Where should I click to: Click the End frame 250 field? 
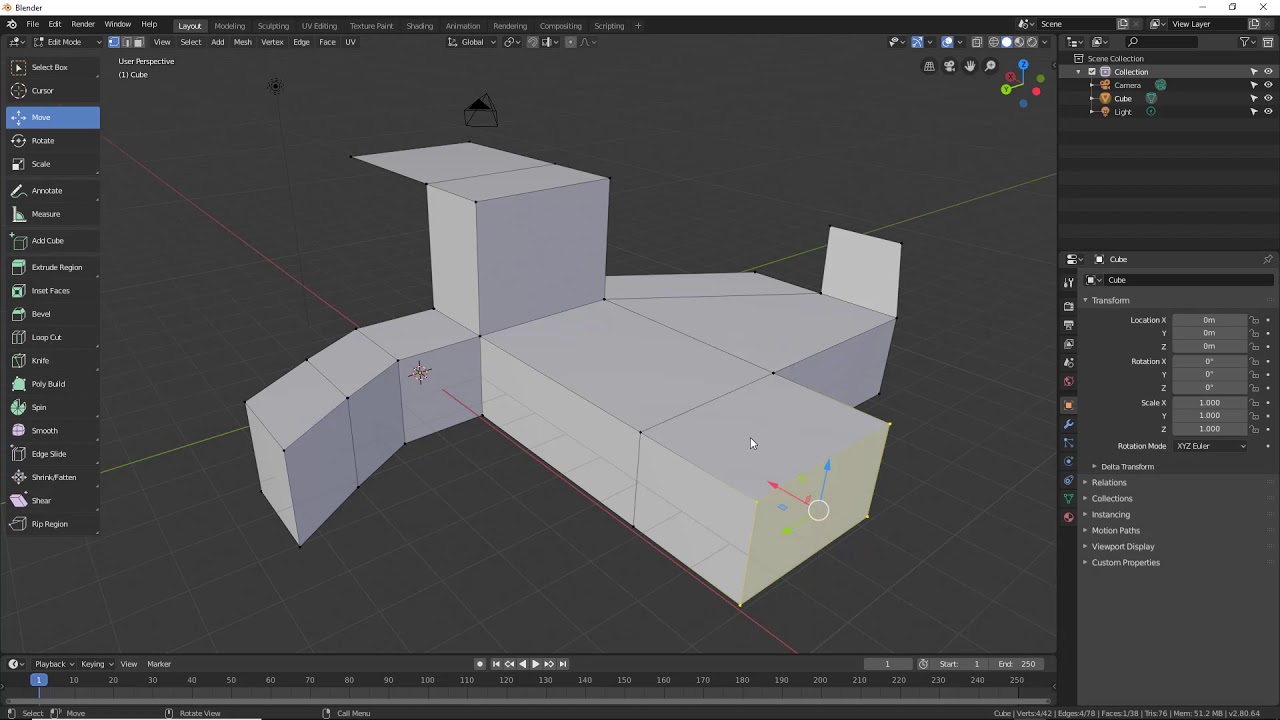click(x=1017, y=664)
